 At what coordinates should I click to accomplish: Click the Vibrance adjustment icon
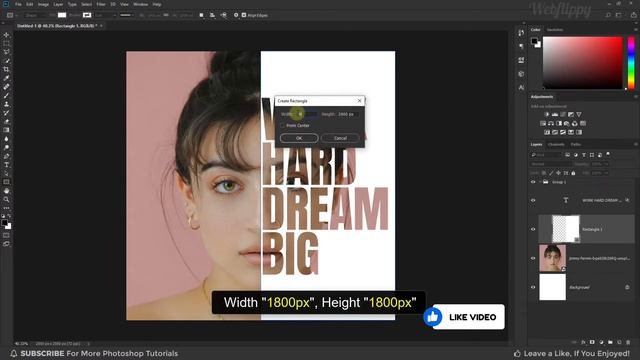579,114
